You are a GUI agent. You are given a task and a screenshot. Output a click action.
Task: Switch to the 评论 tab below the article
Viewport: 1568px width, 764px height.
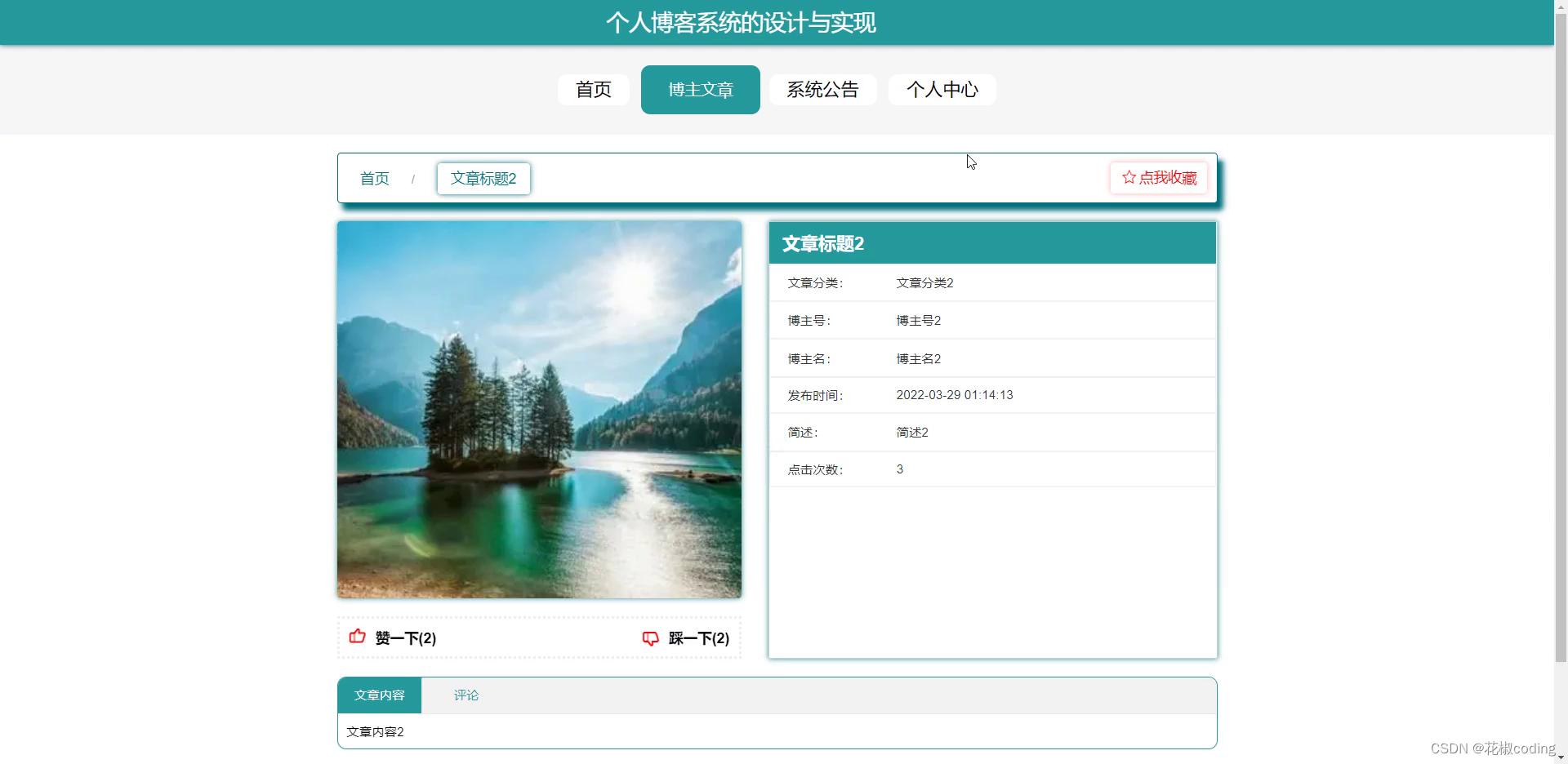click(465, 695)
